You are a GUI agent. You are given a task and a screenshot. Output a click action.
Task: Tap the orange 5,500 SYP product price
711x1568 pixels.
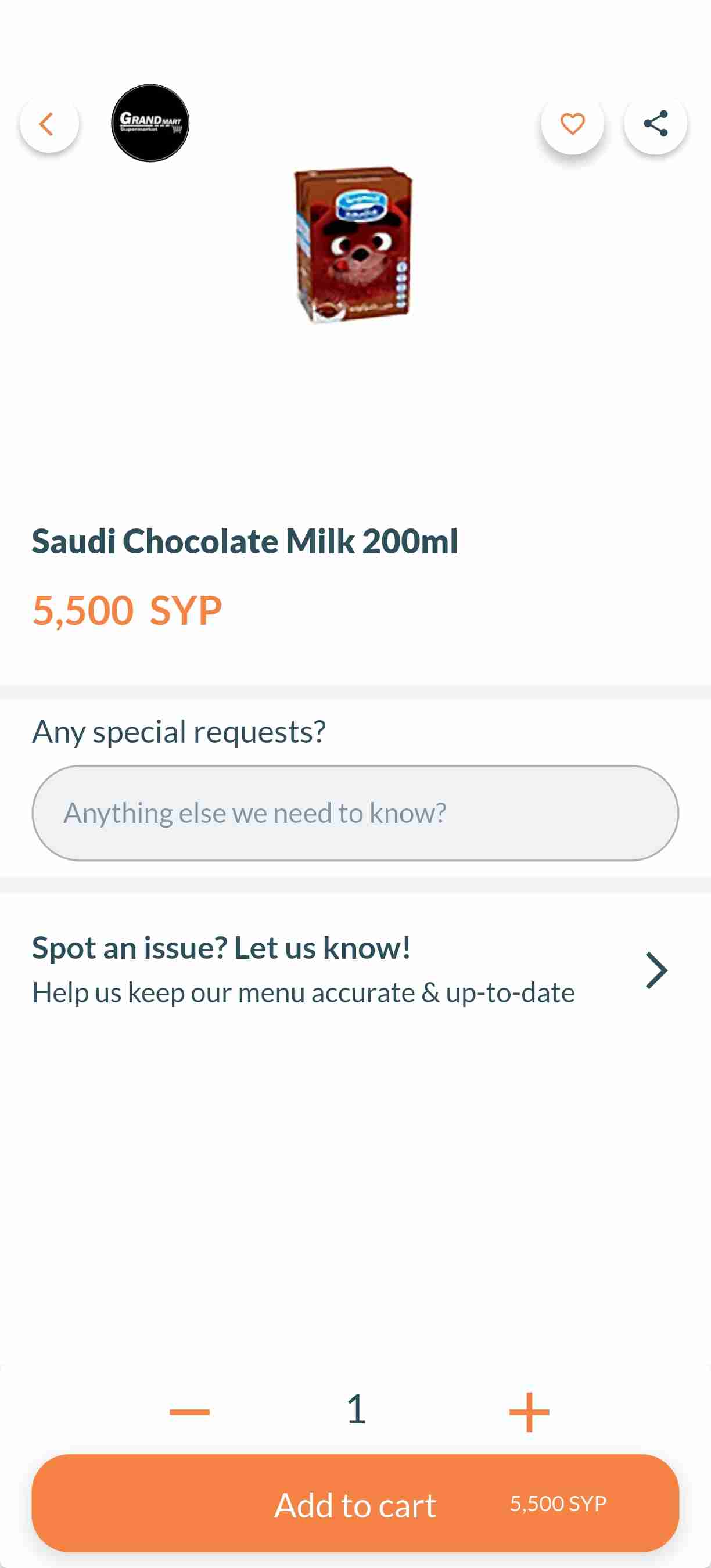point(127,610)
